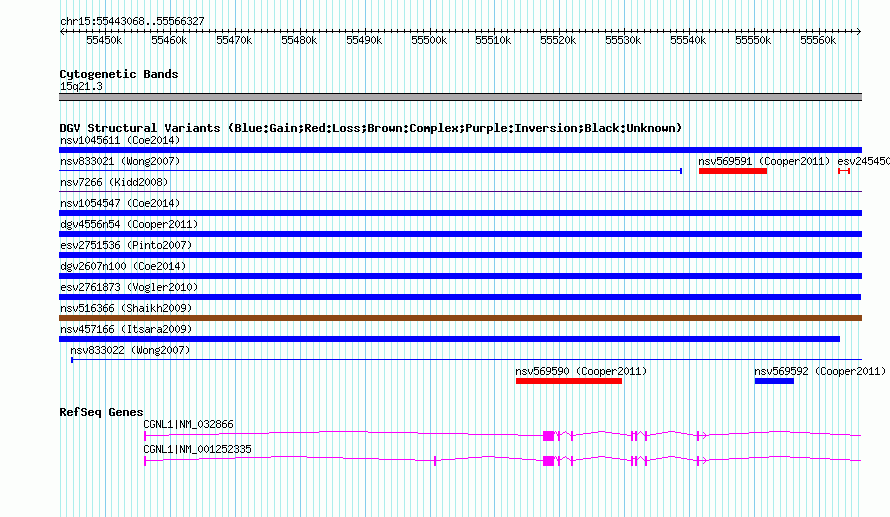Click the DGV Structural Variants track title
Image resolution: width=890 pixels, height=517 pixels.
point(370,128)
